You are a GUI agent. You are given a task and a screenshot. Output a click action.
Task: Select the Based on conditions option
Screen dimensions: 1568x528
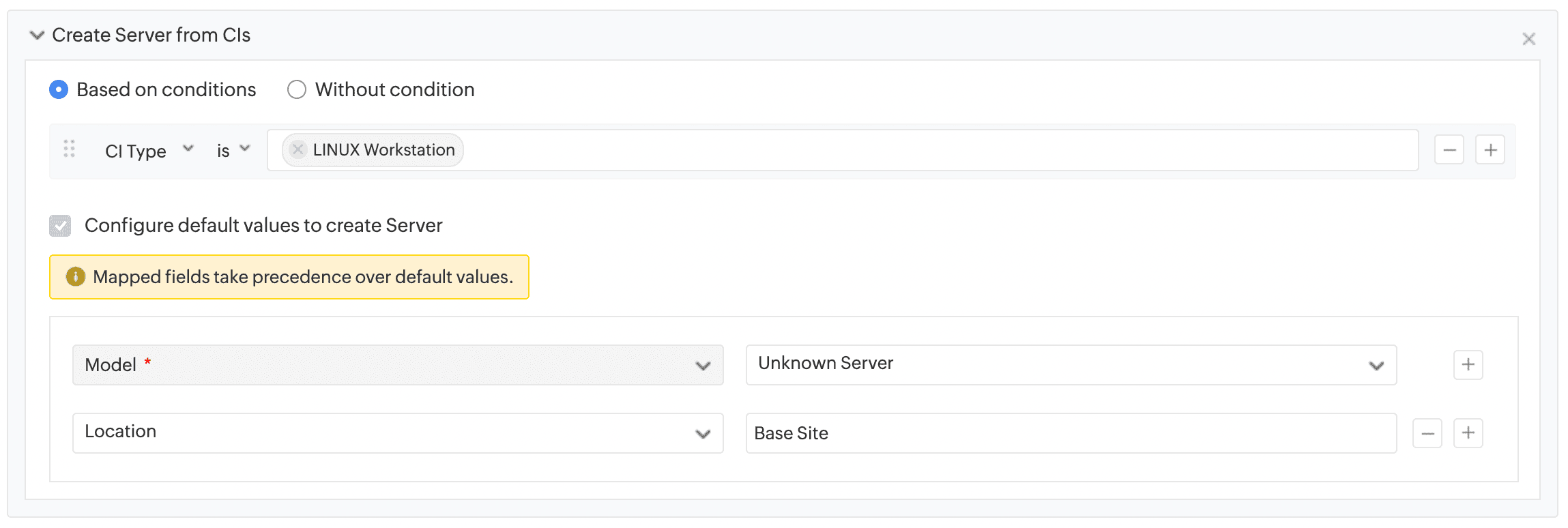(59, 89)
